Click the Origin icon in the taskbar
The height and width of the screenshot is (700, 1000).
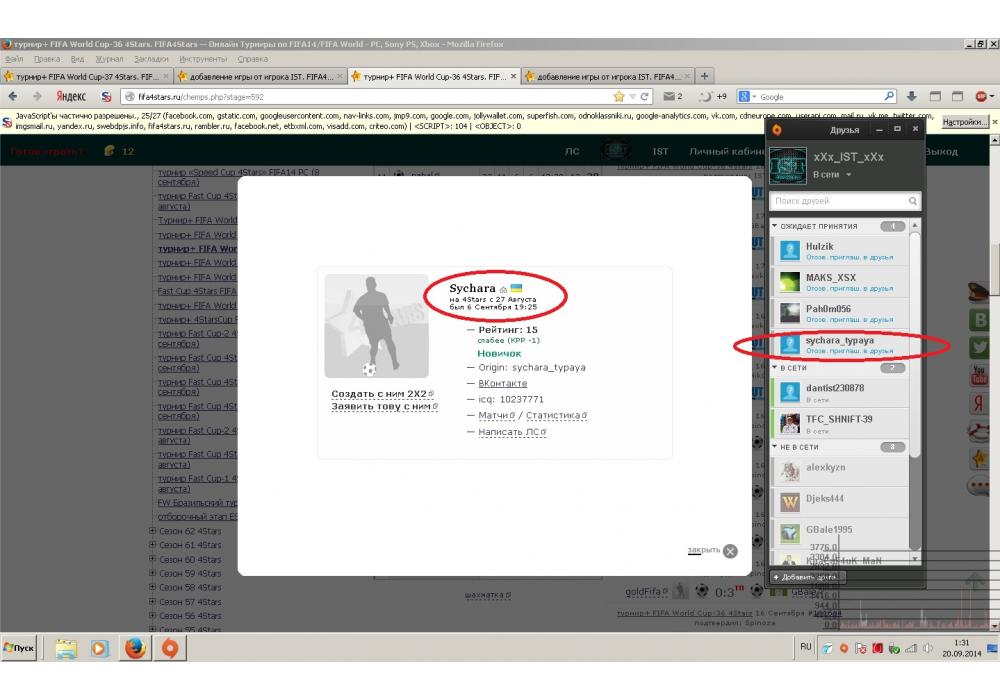tap(169, 648)
